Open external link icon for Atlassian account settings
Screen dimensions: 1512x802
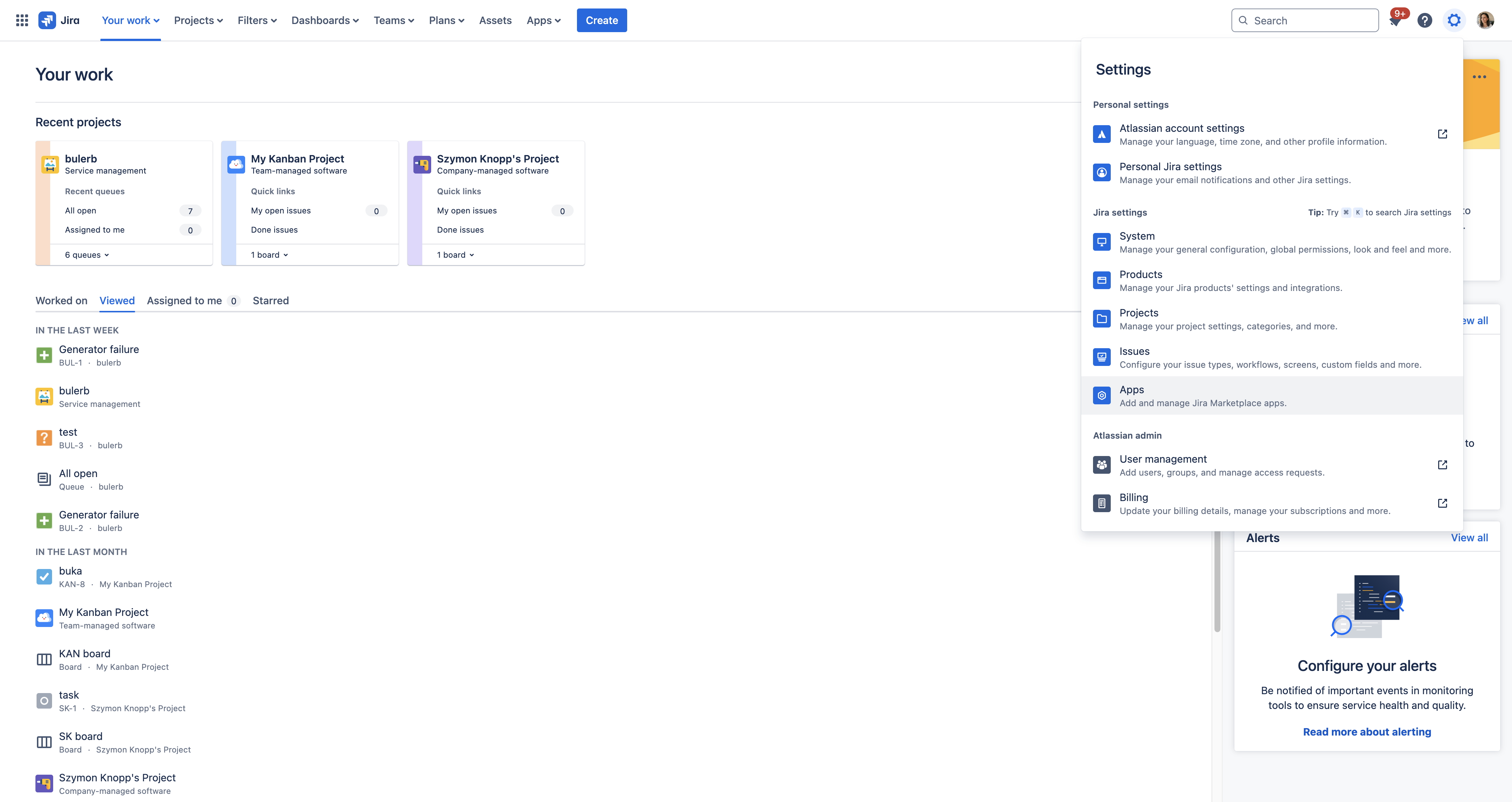1442,134
